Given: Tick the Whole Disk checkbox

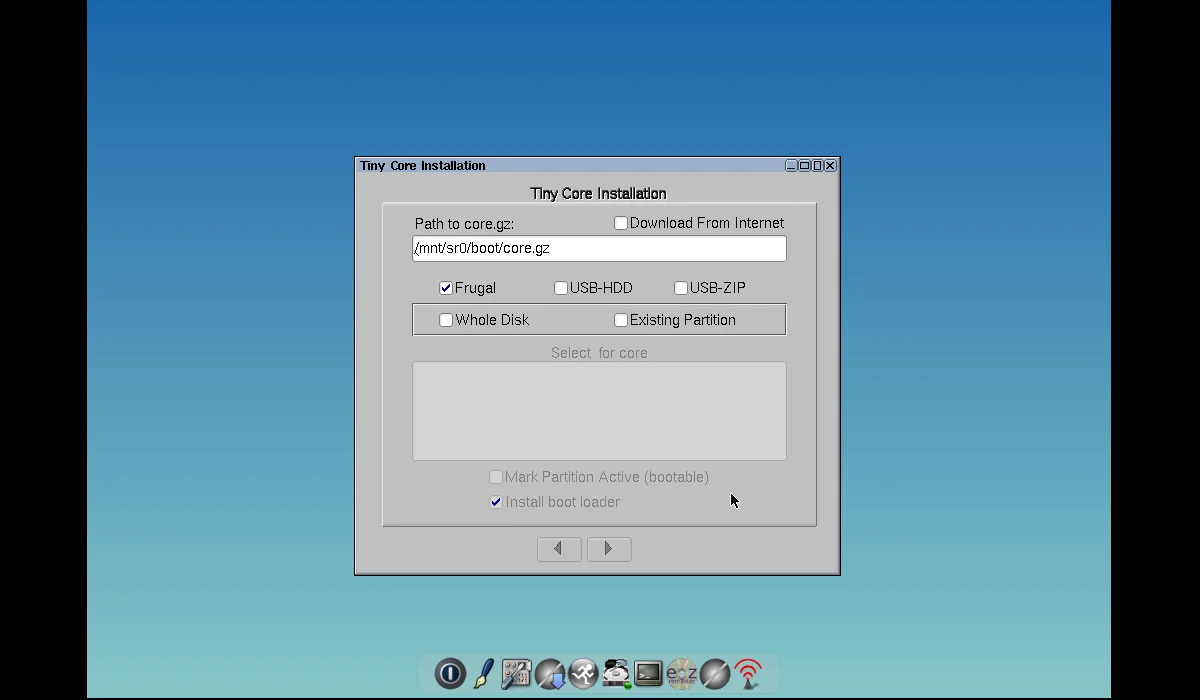Looking at the screenshot, I should [446, 320].
